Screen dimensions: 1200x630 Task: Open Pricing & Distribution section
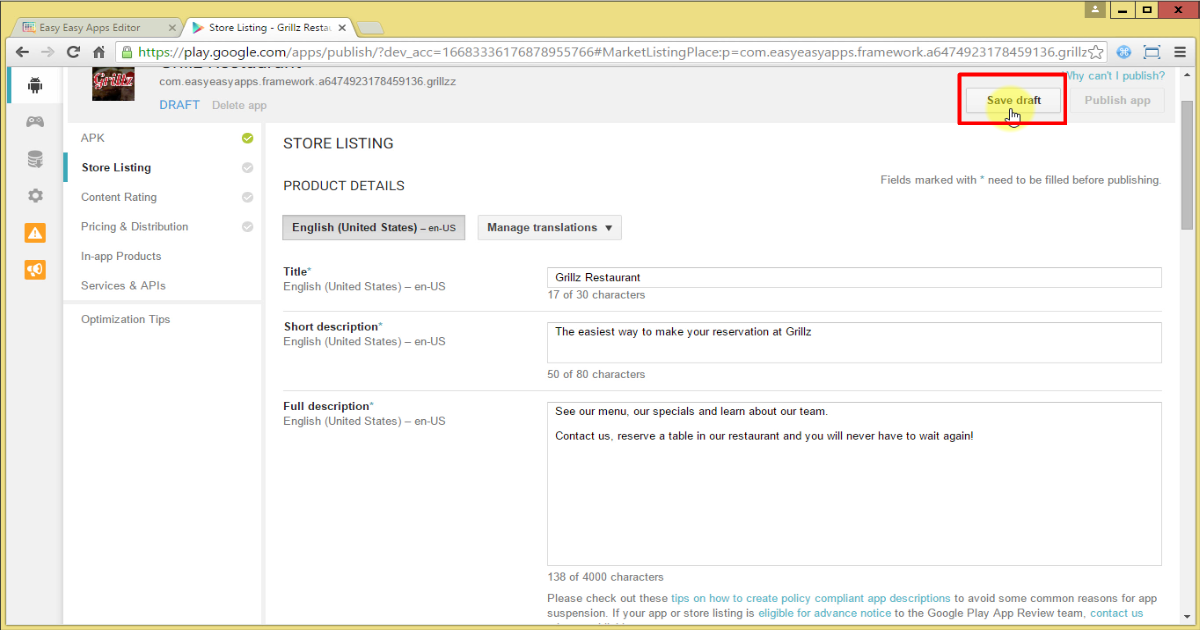(x=134, y=227)
